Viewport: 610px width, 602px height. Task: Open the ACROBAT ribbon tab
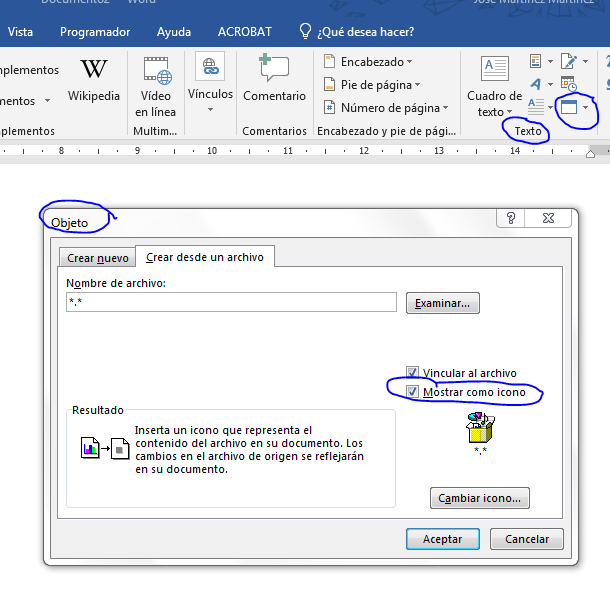tap(245, 32)
